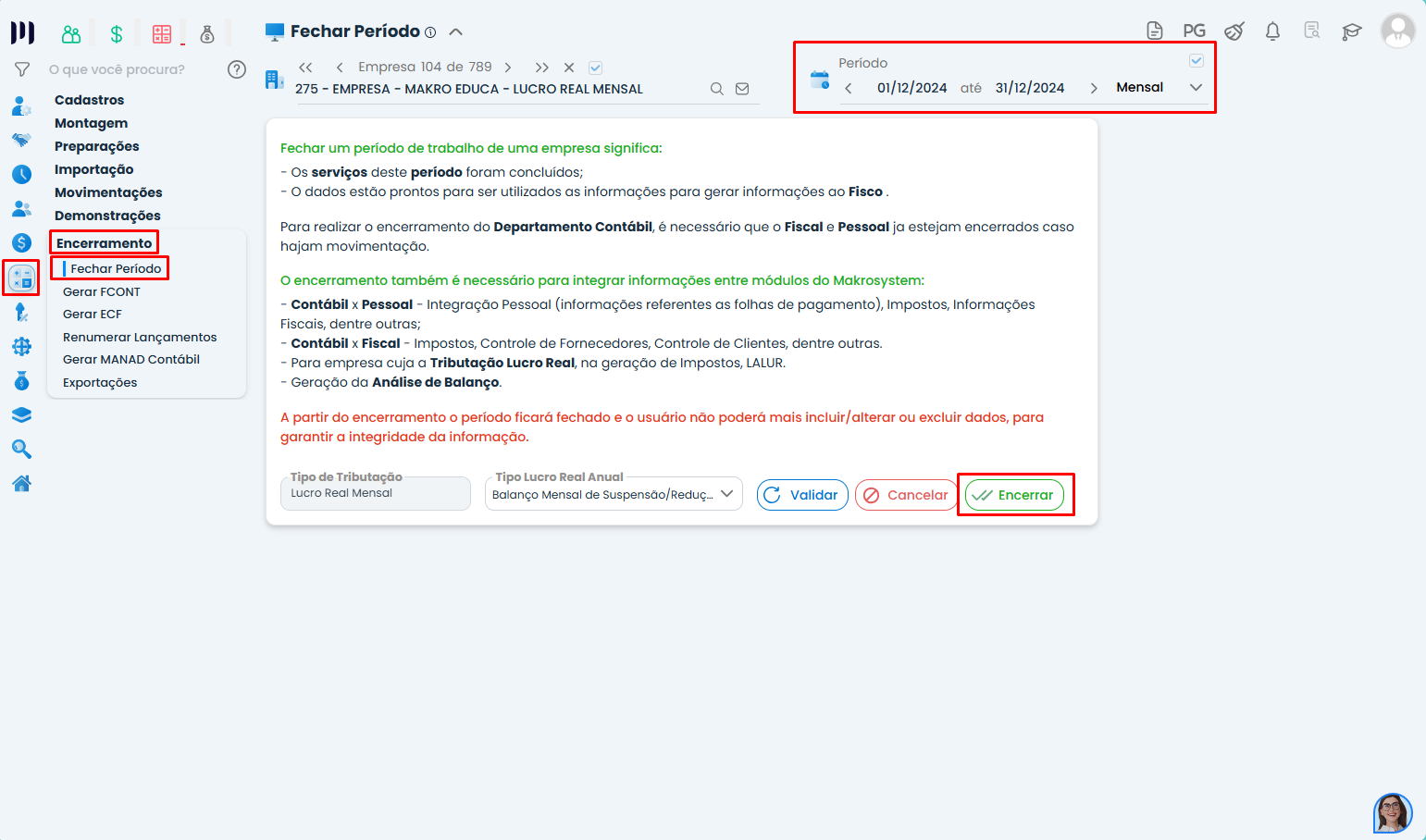Click the calendar period icon
1426x840 pixels.
click(x=820, y=80)
